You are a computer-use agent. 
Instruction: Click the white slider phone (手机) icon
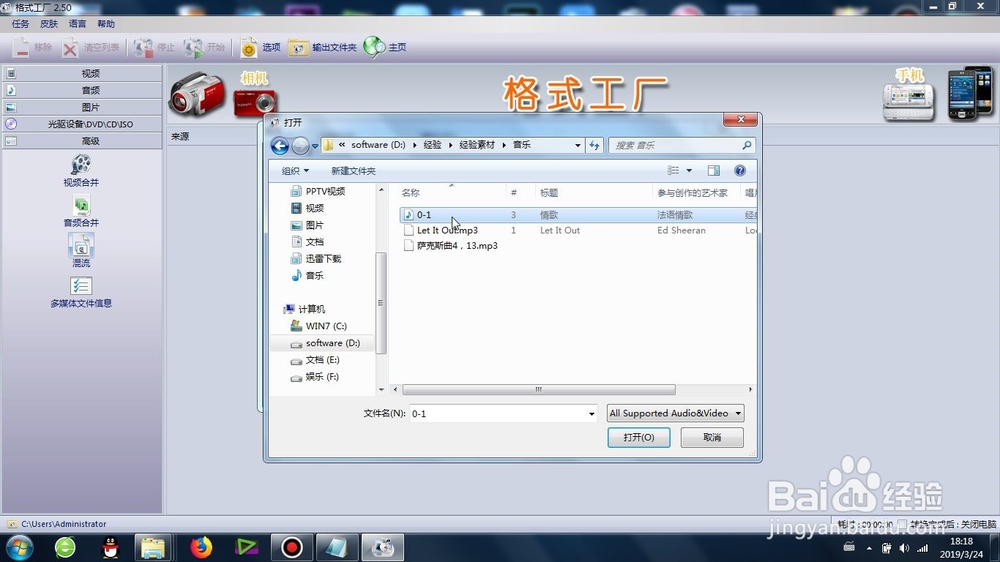click(908, 102)
